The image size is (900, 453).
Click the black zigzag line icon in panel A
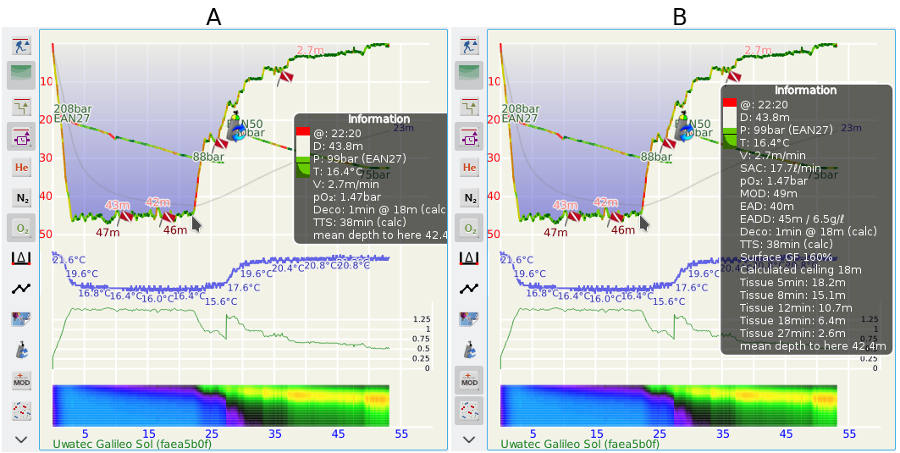coord(21,289)
